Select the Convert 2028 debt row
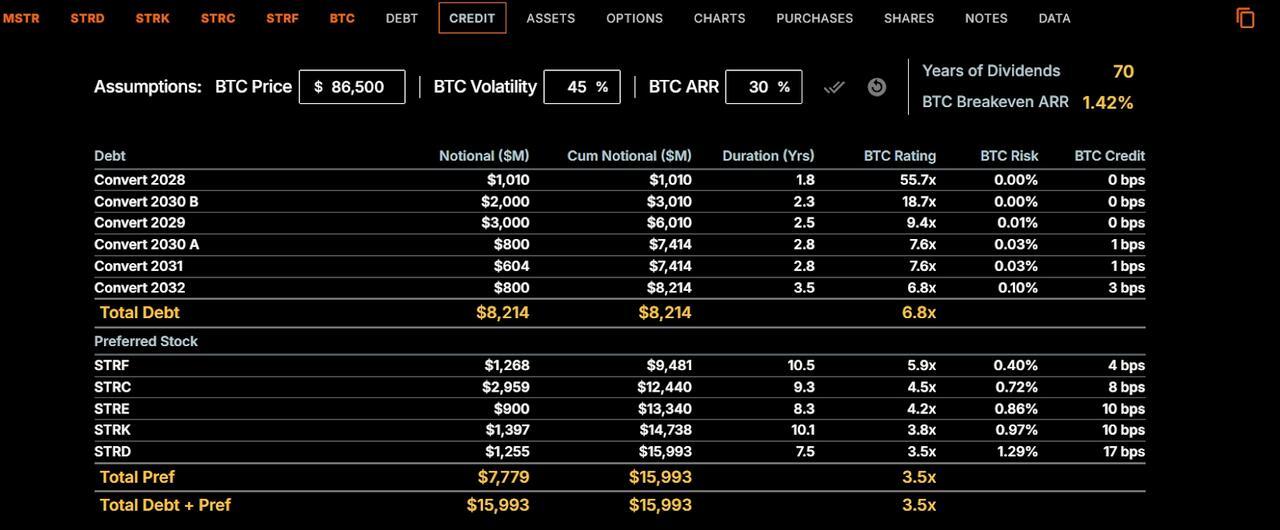 140,180
